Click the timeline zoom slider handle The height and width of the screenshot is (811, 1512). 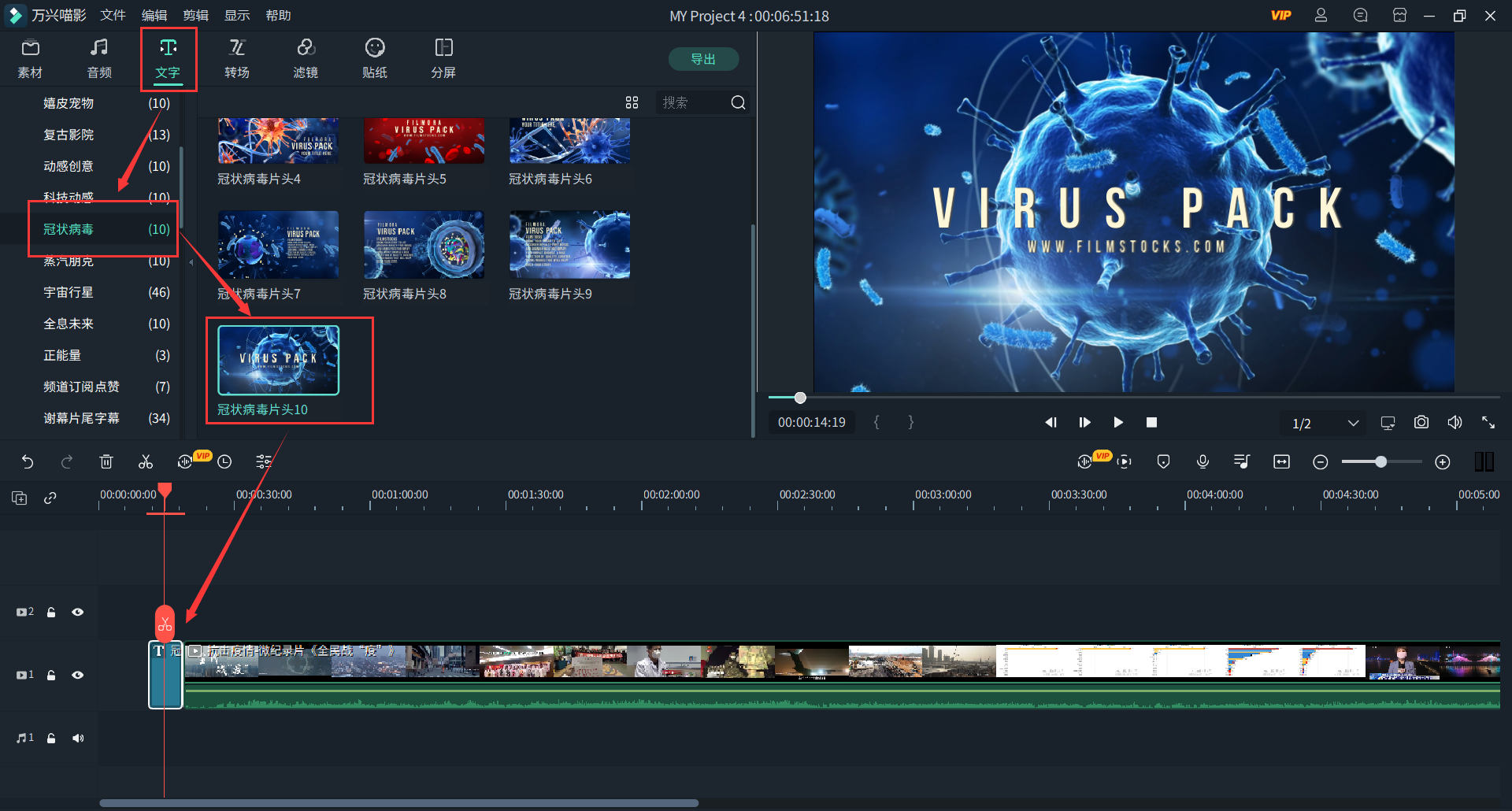(1380, 462)
